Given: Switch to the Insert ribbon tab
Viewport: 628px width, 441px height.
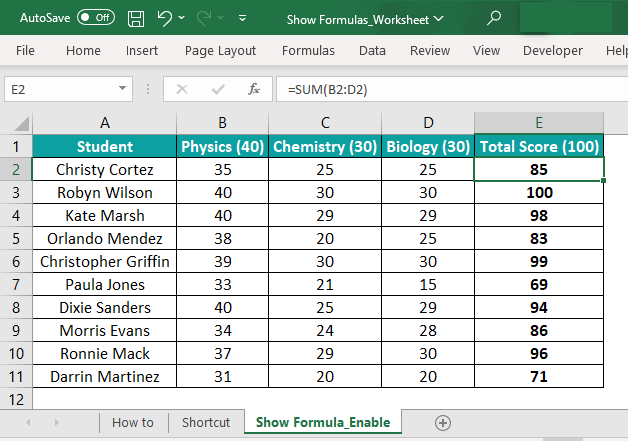Looking at the screenshot, I should 142,50.
